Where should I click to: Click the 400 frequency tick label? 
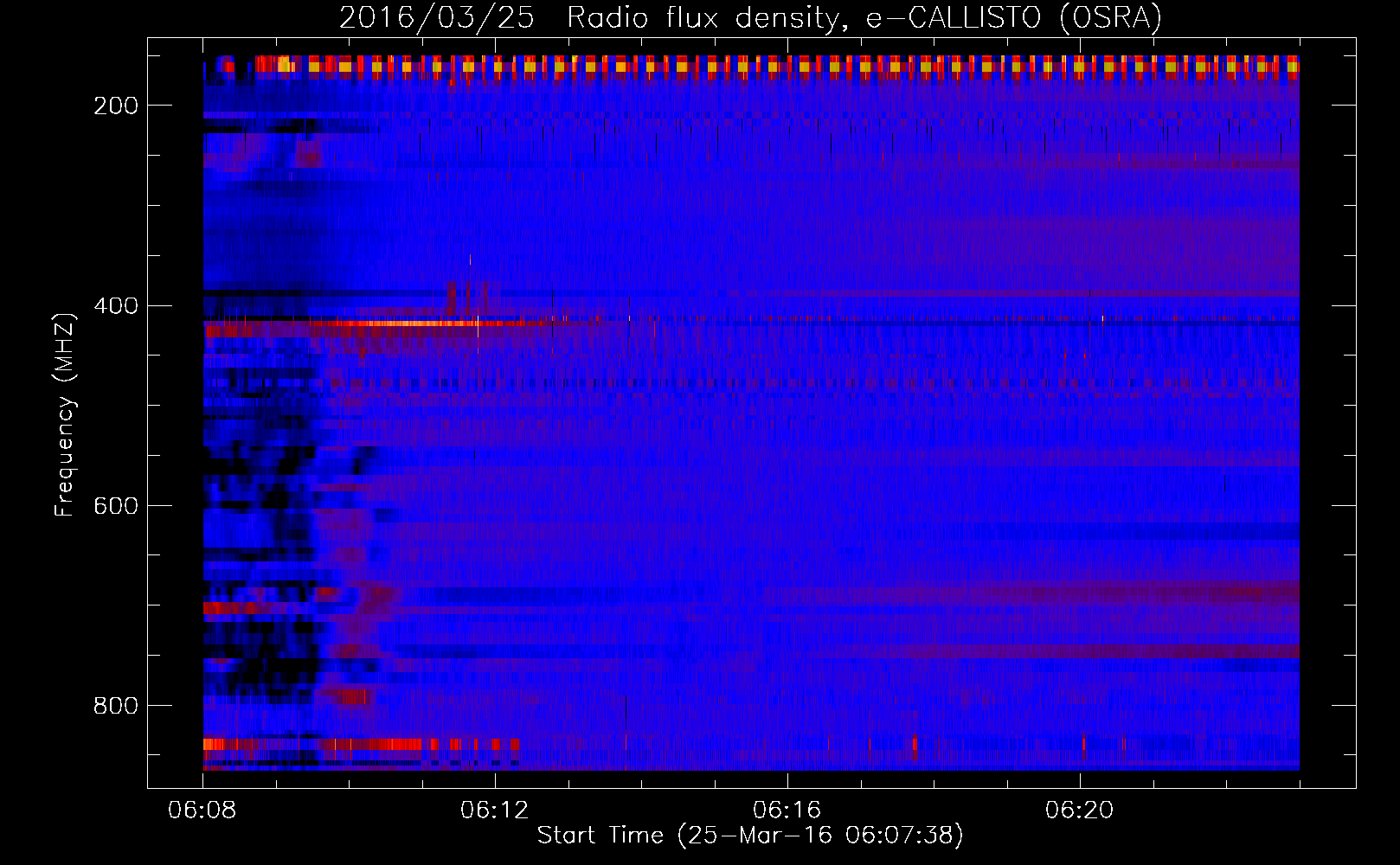tap(116, 306)
